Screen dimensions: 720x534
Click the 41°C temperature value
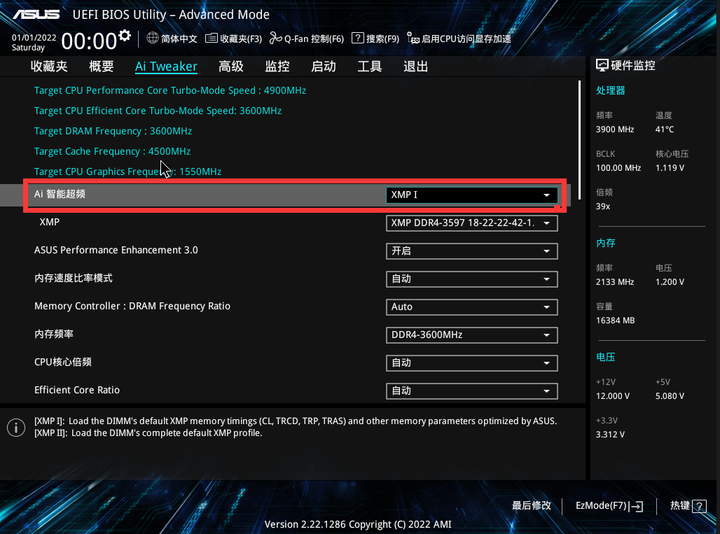(664, 129)
